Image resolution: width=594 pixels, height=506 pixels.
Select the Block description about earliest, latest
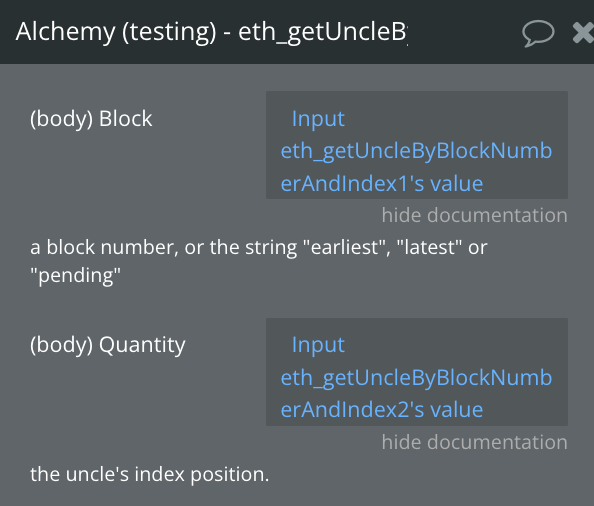click(x=258, y=261)
